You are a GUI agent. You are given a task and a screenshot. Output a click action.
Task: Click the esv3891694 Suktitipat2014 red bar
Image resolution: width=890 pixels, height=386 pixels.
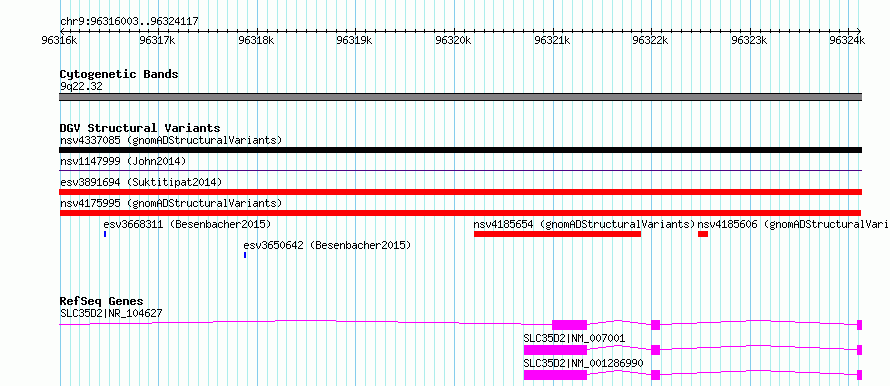click(460, 192)
